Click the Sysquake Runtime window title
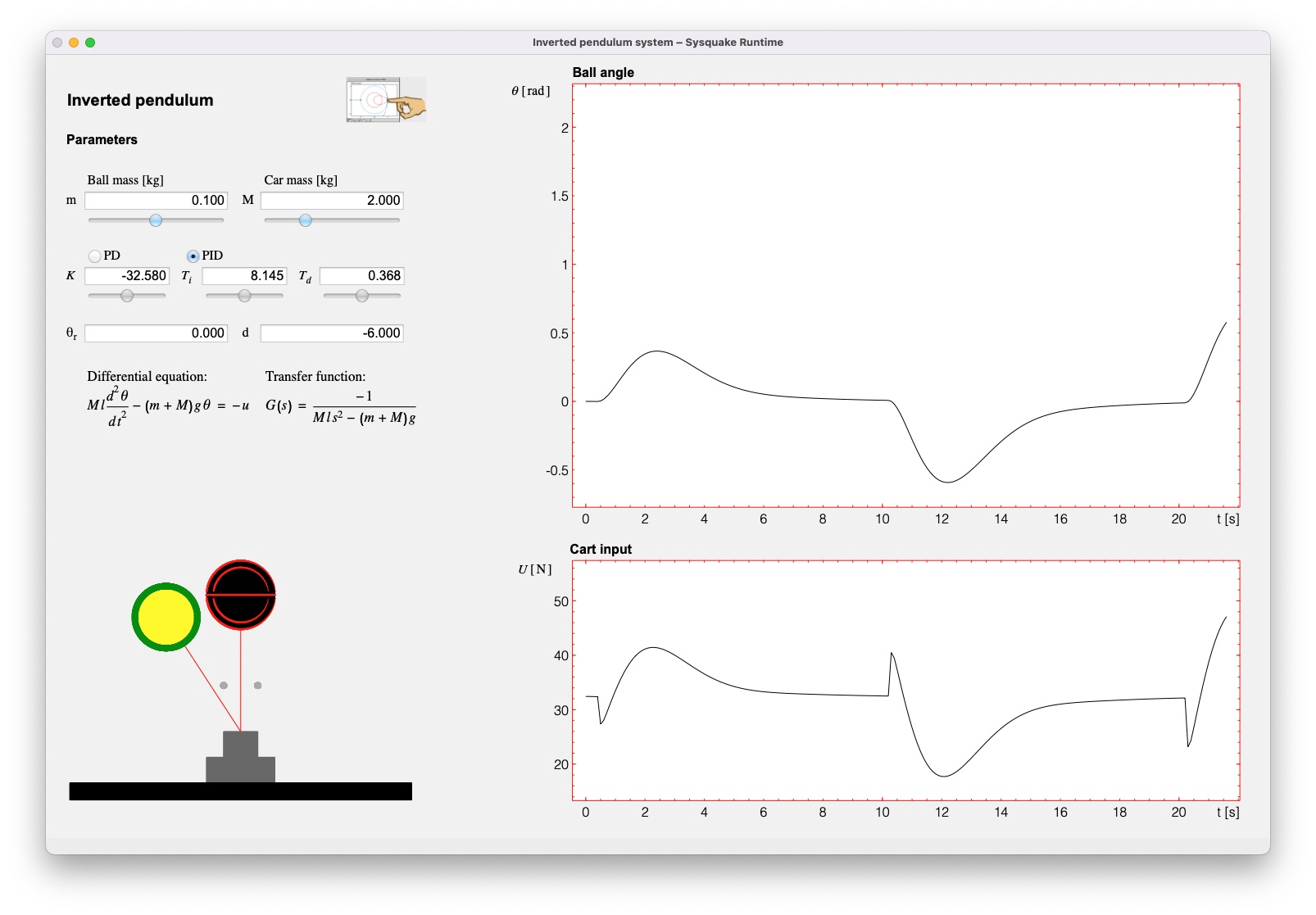The height and width of the screenshot is (915, 1316). (x=657, y=42)
